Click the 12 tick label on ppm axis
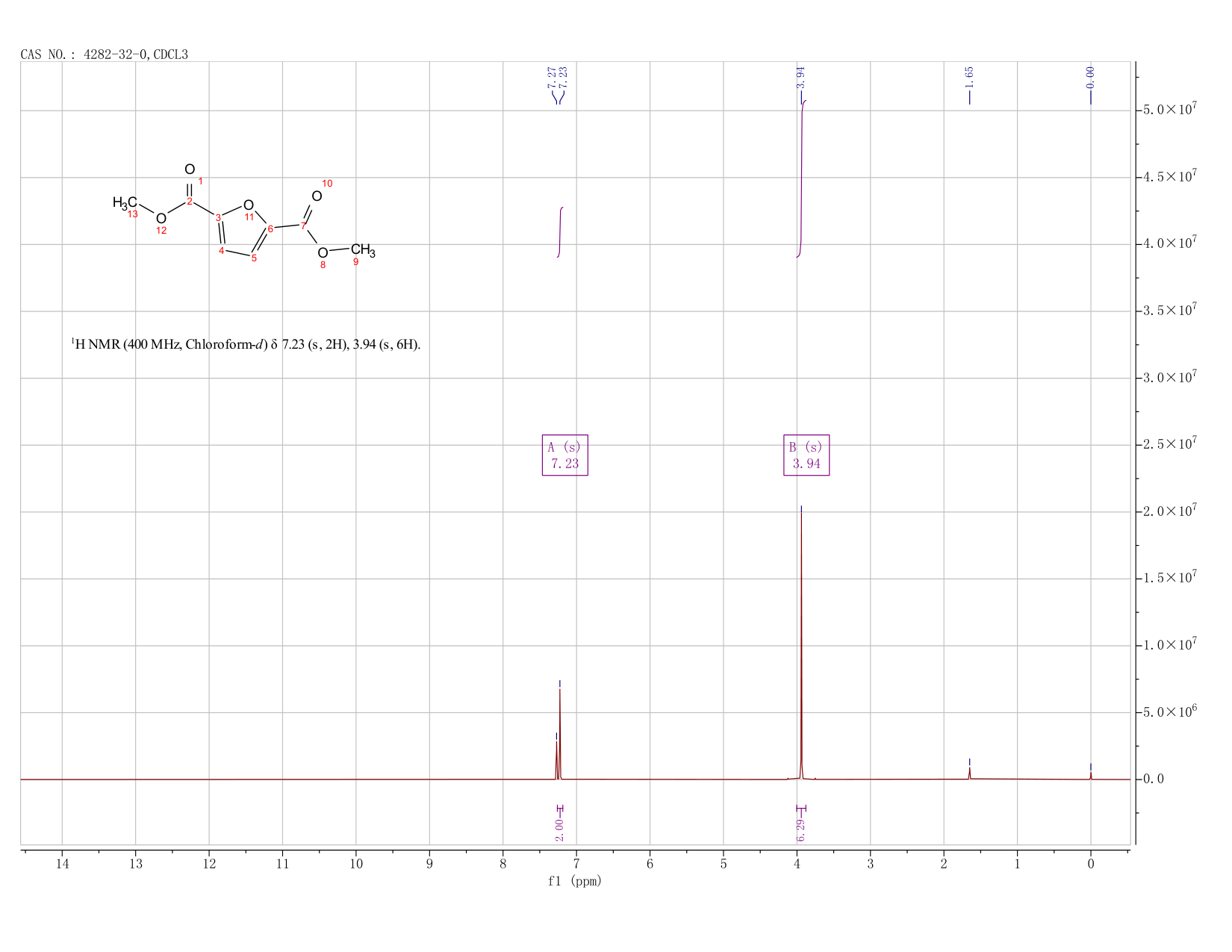Viewport: 1232px width, 952px height. pos(209,864)
